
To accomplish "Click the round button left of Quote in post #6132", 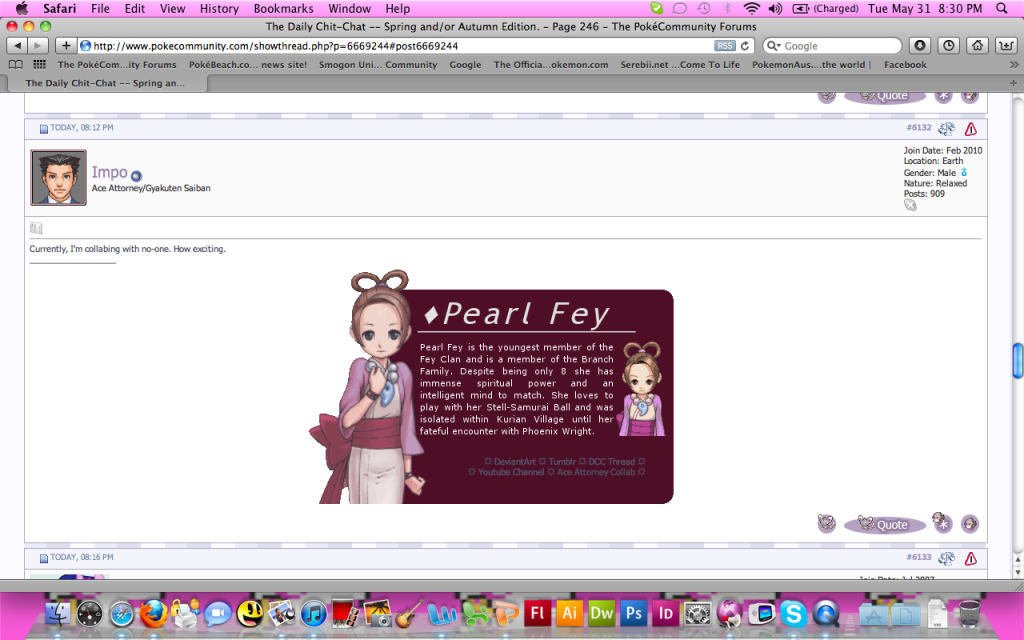I will tap(827, 523).
